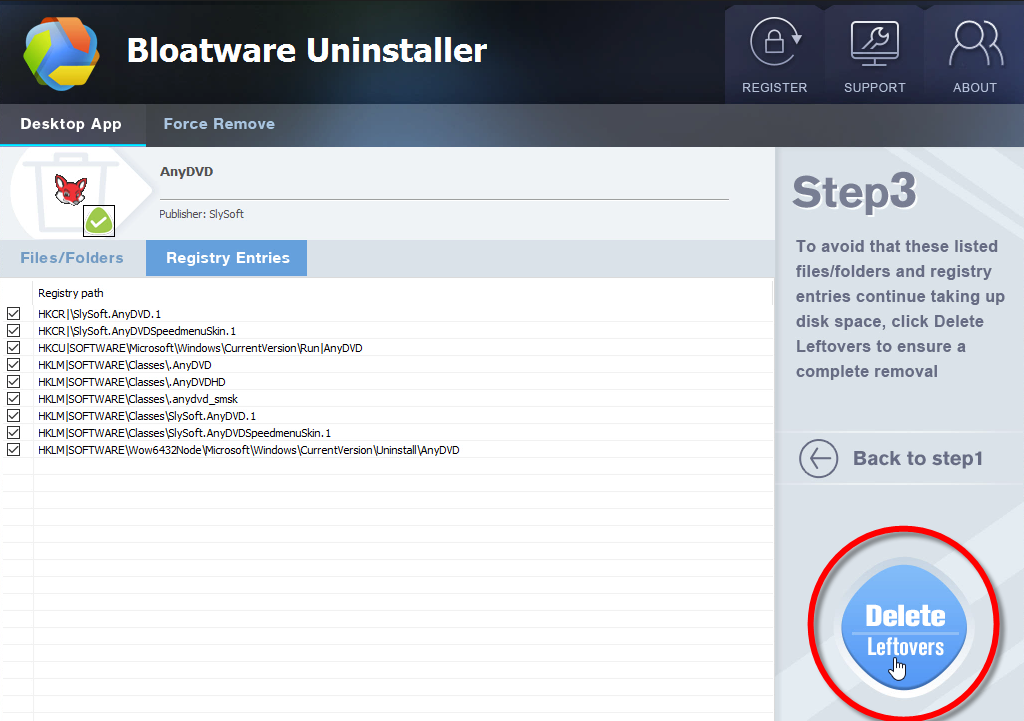Uncheck HKCR SlySoft.AnyDVD.1 entry checkbox
Image resolution: width=1024 pixels, height=721 pixels.
[x=14, y=313]
